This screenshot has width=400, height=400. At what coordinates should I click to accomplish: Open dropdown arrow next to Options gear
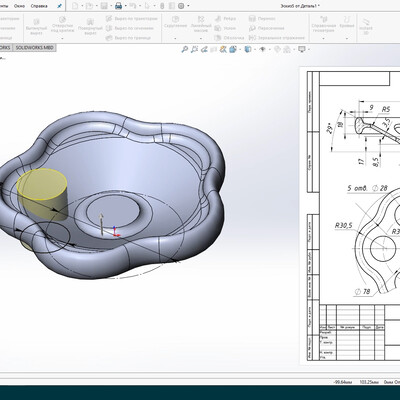click(x=188, y=6)
